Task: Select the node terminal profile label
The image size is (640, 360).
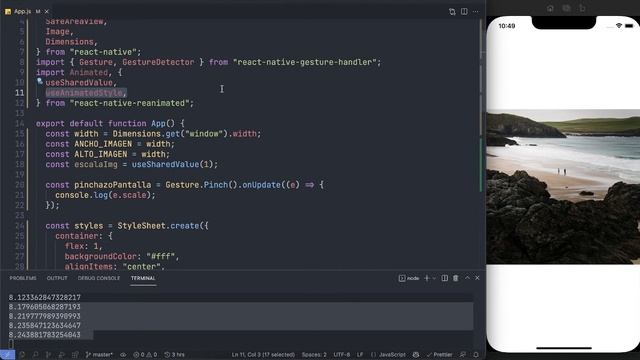Action: [x=409, y=278]
